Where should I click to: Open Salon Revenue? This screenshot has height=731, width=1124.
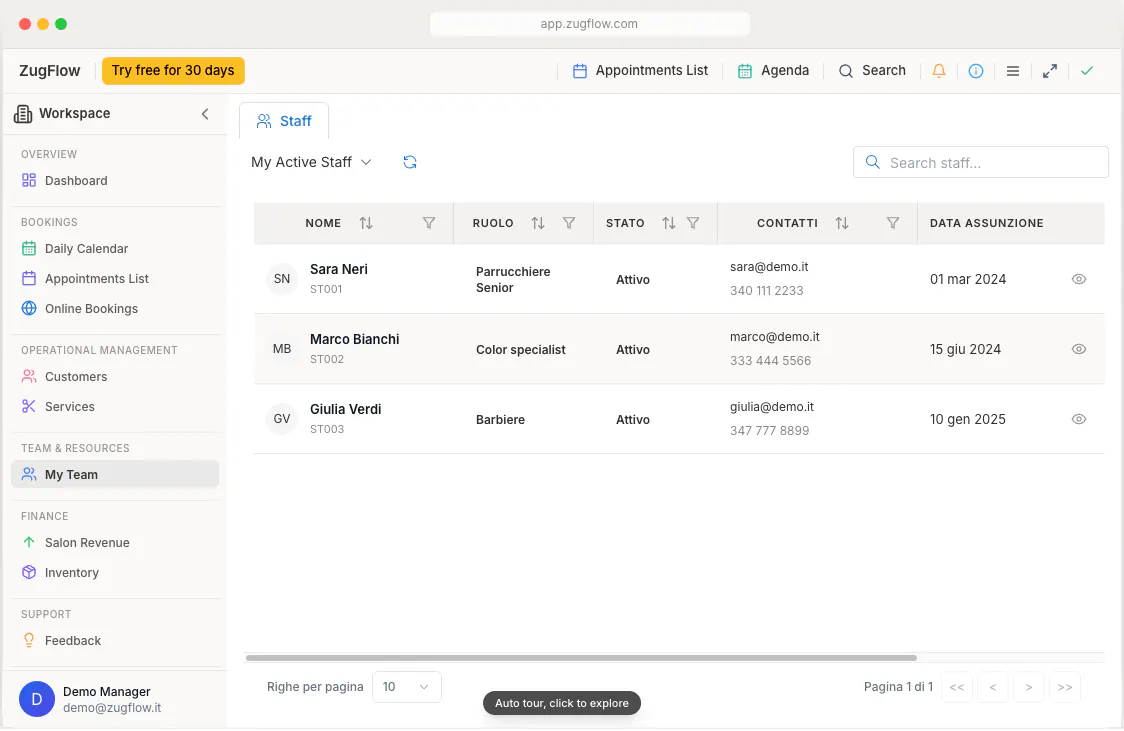click(115, 543)
